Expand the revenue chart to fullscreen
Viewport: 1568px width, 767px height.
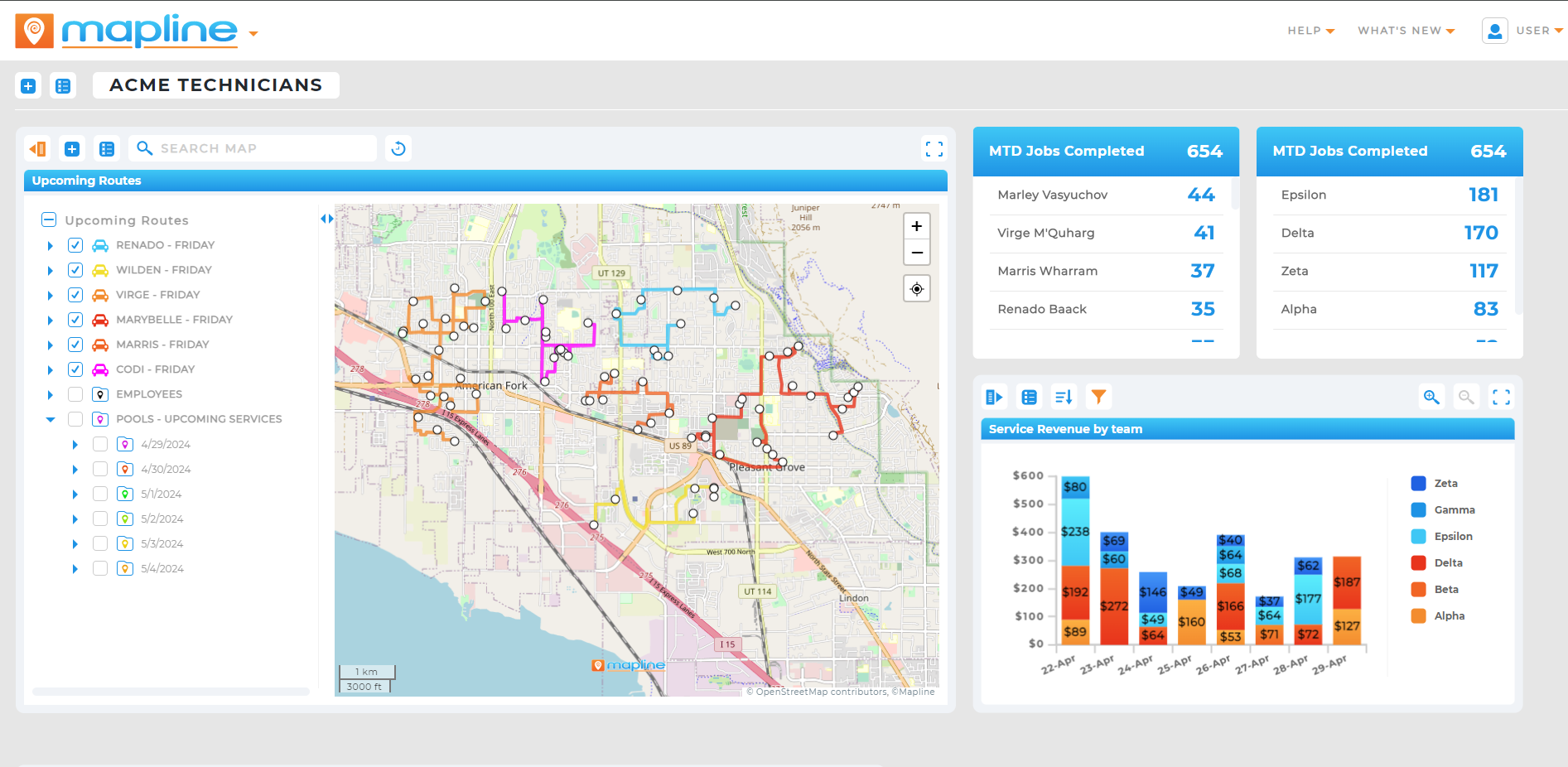click(x=1501, y=397)
